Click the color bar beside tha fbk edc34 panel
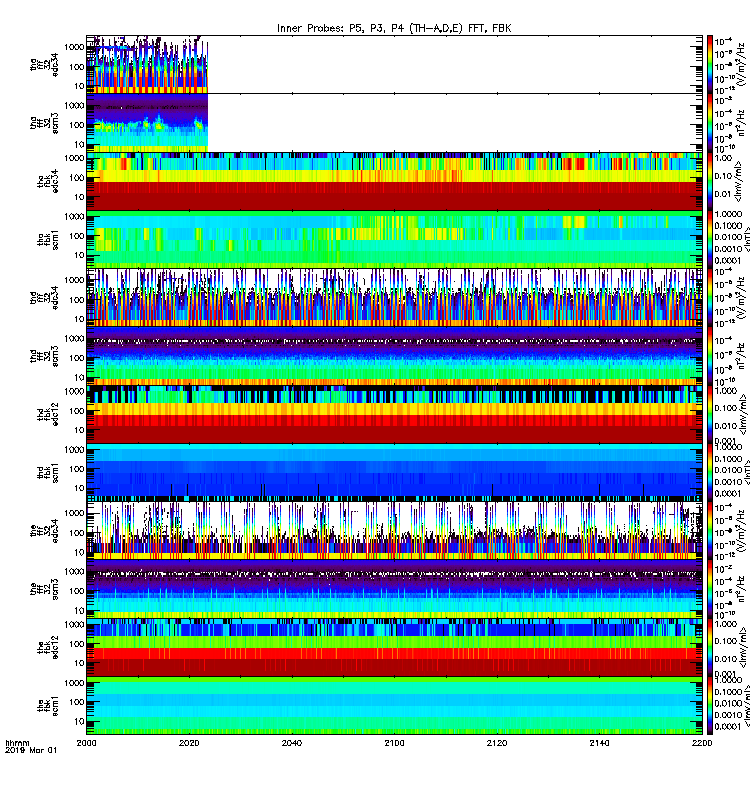The image size is (750, 800). point(710,181)
